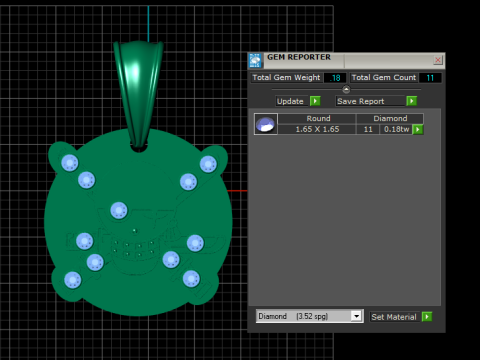This screenshot has width=480, height=360.
Task: Click the Total Gem Count label
Action: [384, 77]
